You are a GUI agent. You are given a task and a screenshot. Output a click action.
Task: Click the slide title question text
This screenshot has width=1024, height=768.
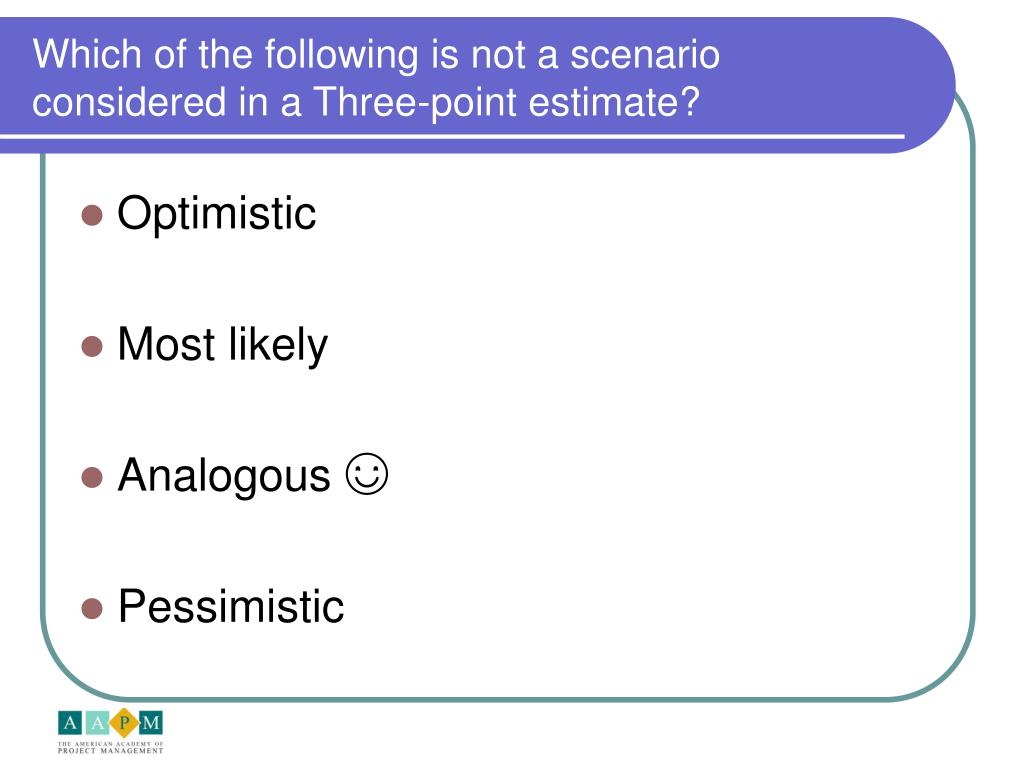[x=376, y=78]
